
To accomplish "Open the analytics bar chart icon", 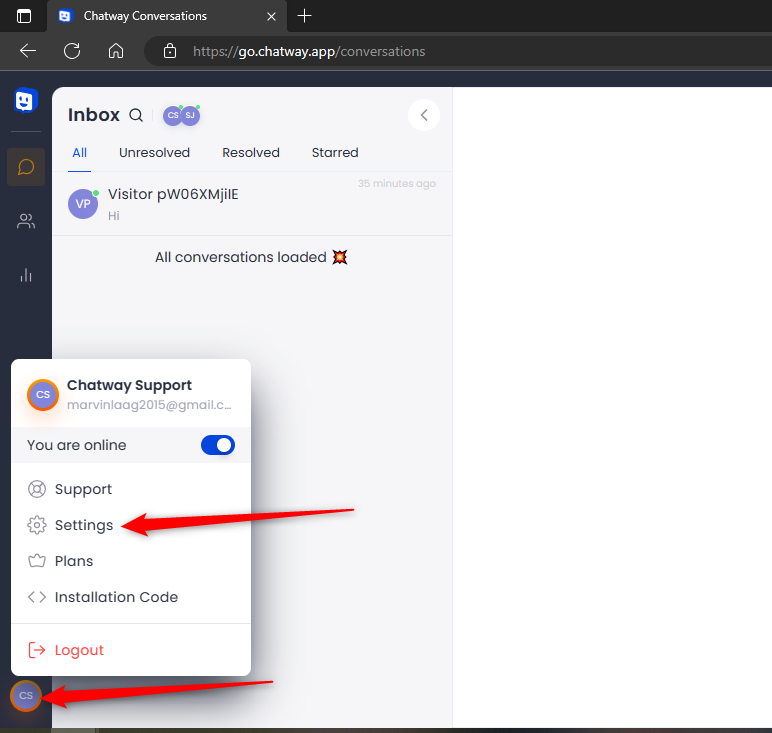I will pyautogui.click(x=26, y=275).
